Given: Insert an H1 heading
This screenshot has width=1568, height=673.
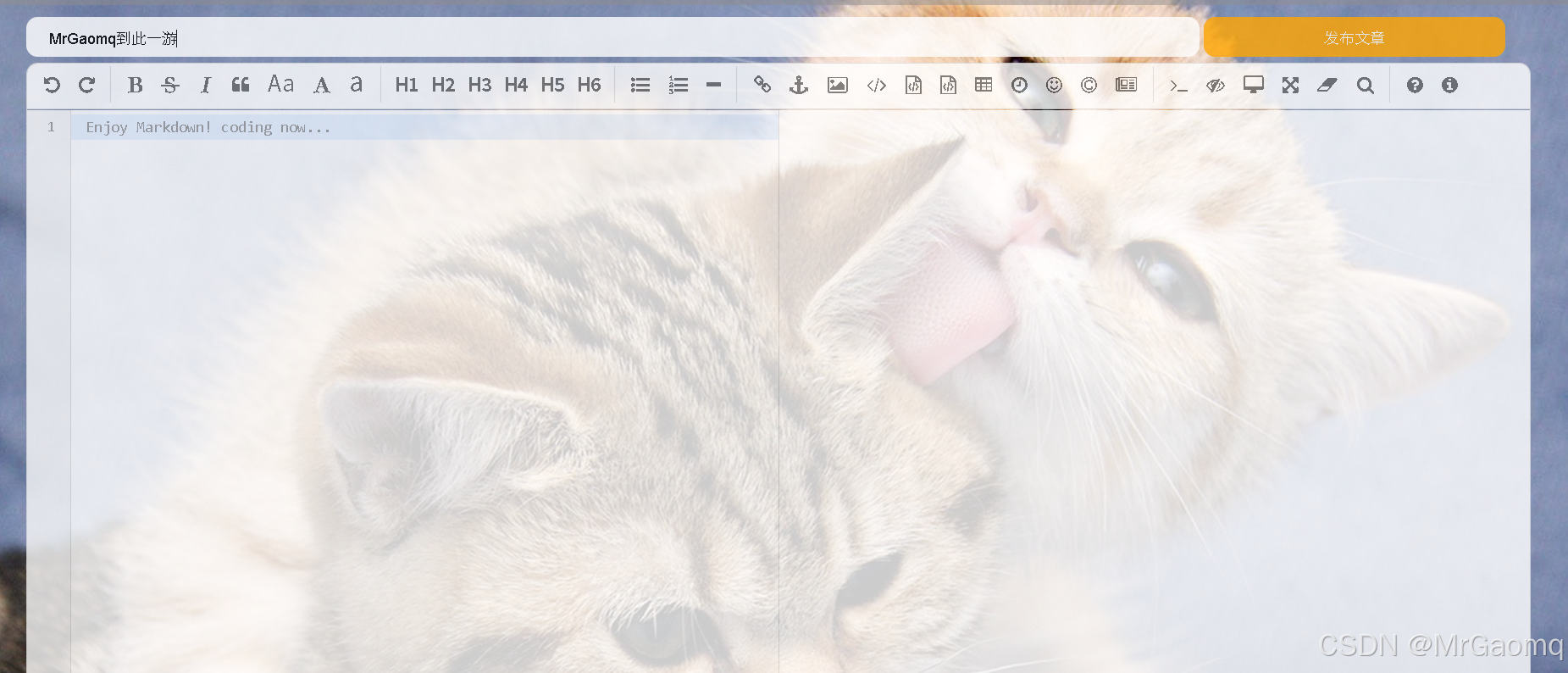Looking at the screenshot, I should 407,85.
